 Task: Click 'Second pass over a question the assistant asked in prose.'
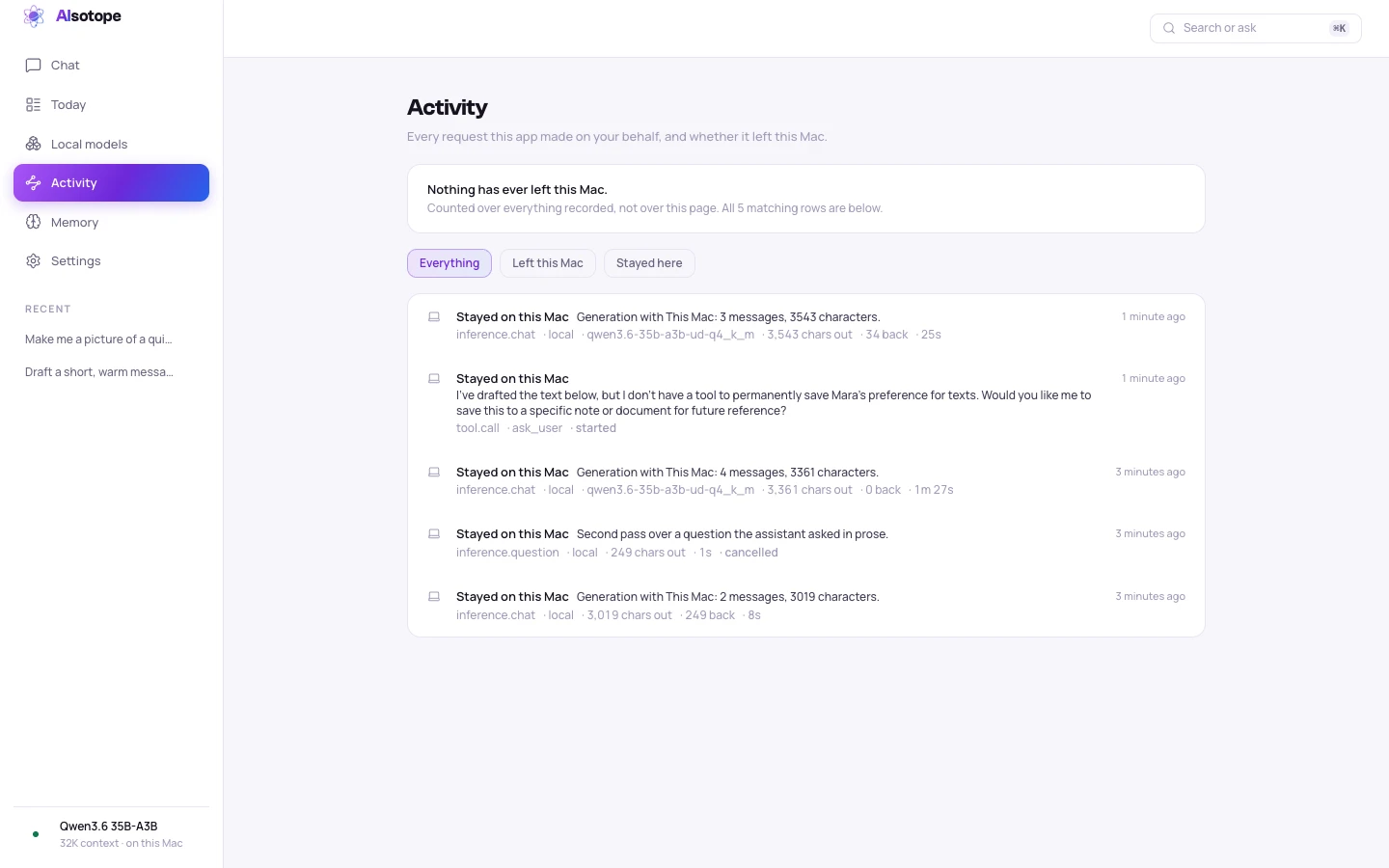[x=732, y=534]
